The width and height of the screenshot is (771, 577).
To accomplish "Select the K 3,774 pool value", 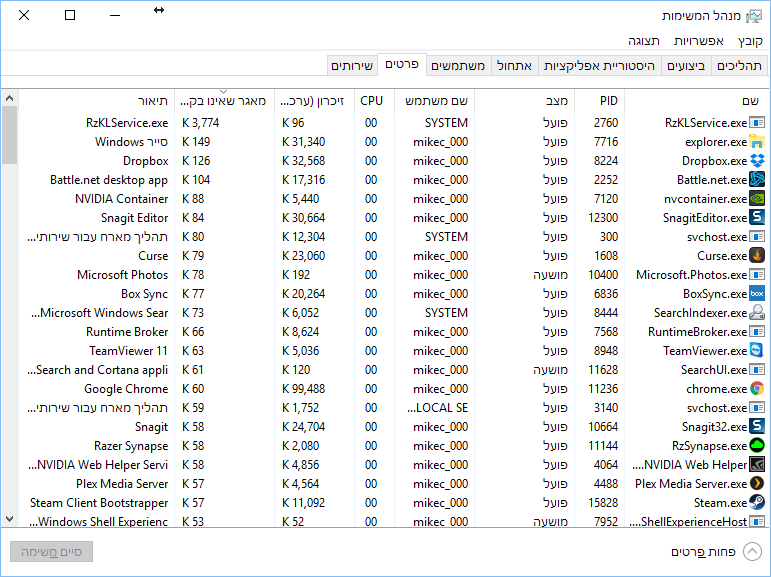I will tap(201, 122).
